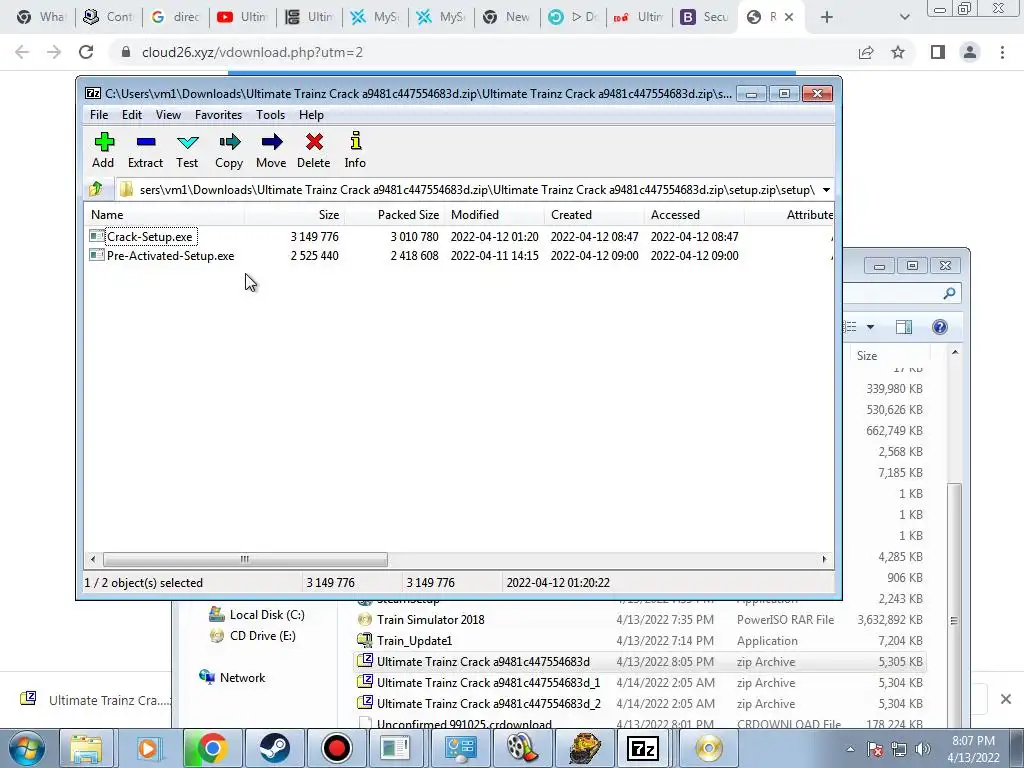Toggle the Explorer preview pane icon
Viewport: 1024px width, 768px height.
tap(904, 327)
